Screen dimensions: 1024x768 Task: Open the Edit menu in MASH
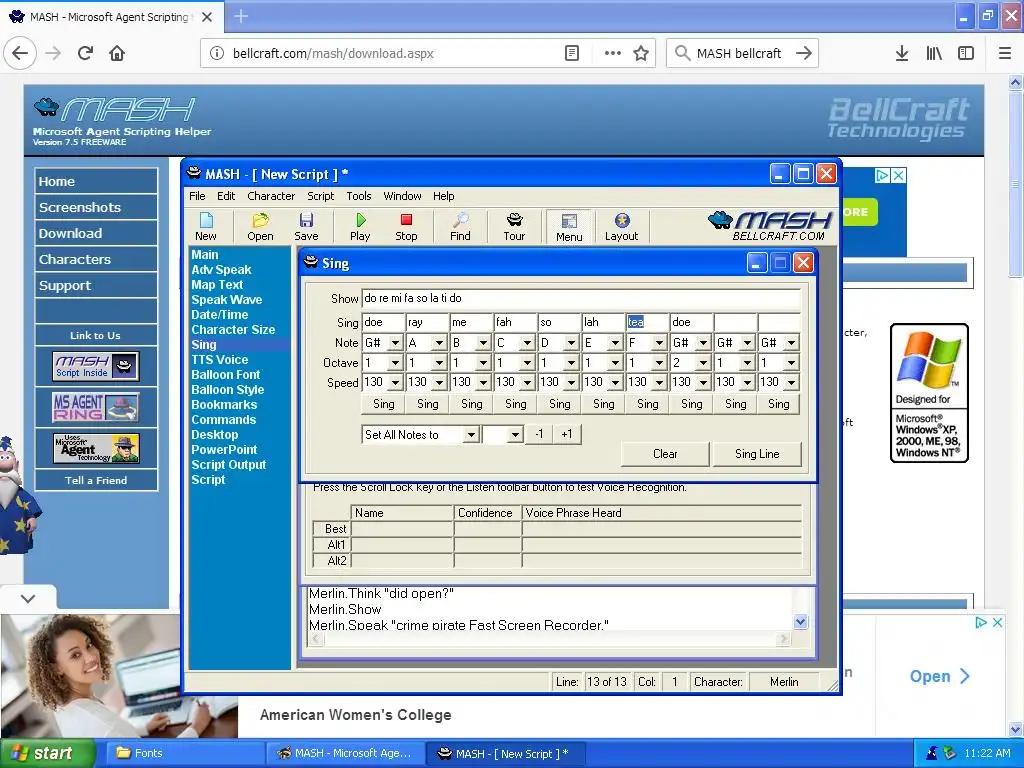(226, 196)
